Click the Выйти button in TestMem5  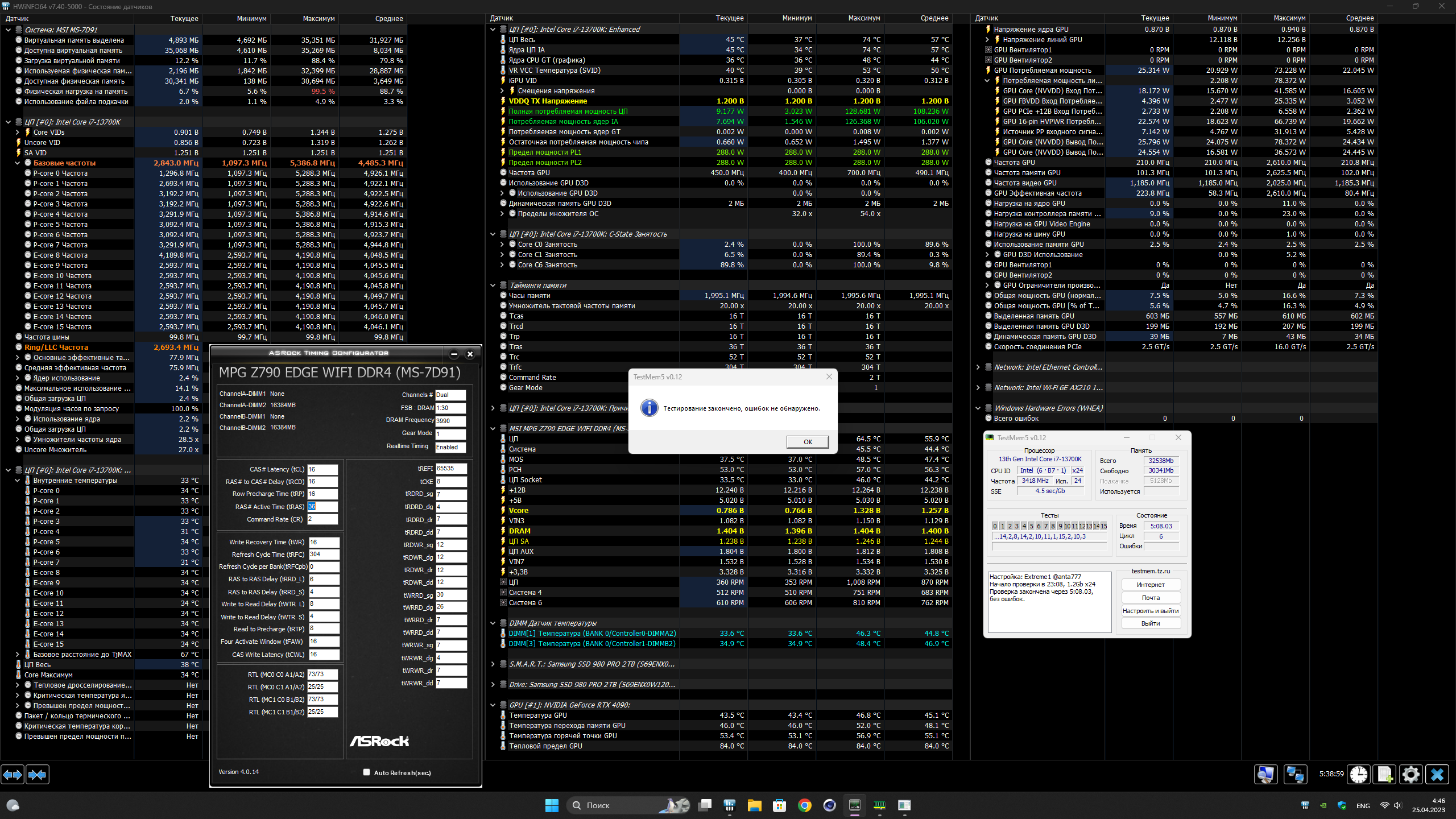pos(1151,623)
